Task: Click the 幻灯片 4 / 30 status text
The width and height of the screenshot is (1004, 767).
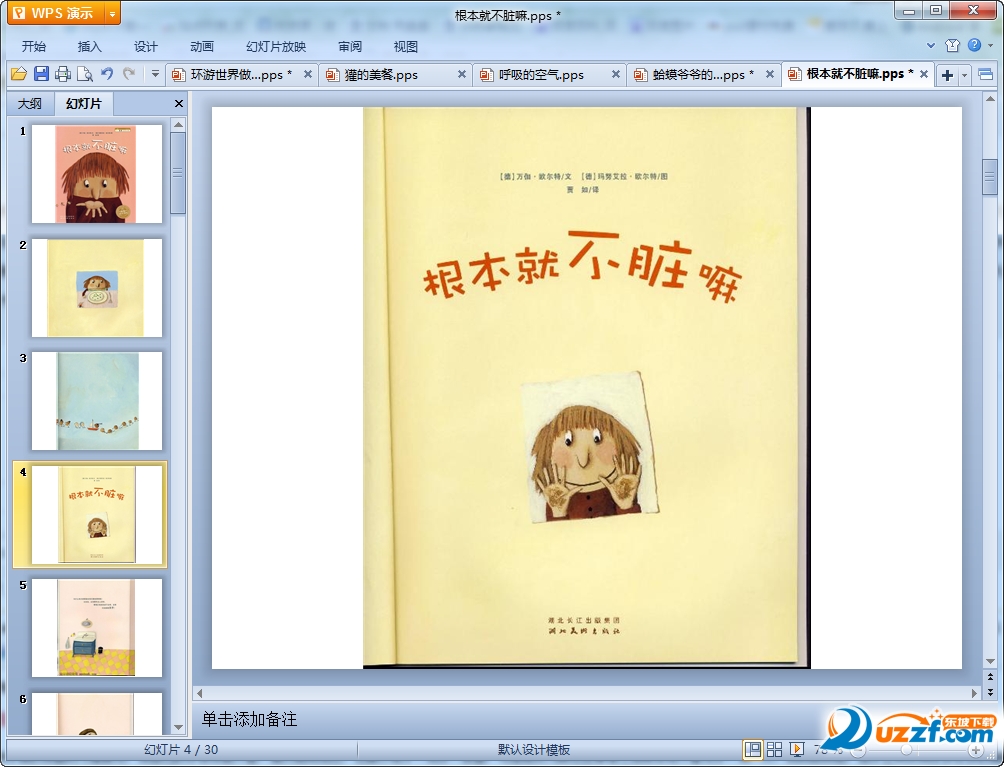Action: click(181, 749)
